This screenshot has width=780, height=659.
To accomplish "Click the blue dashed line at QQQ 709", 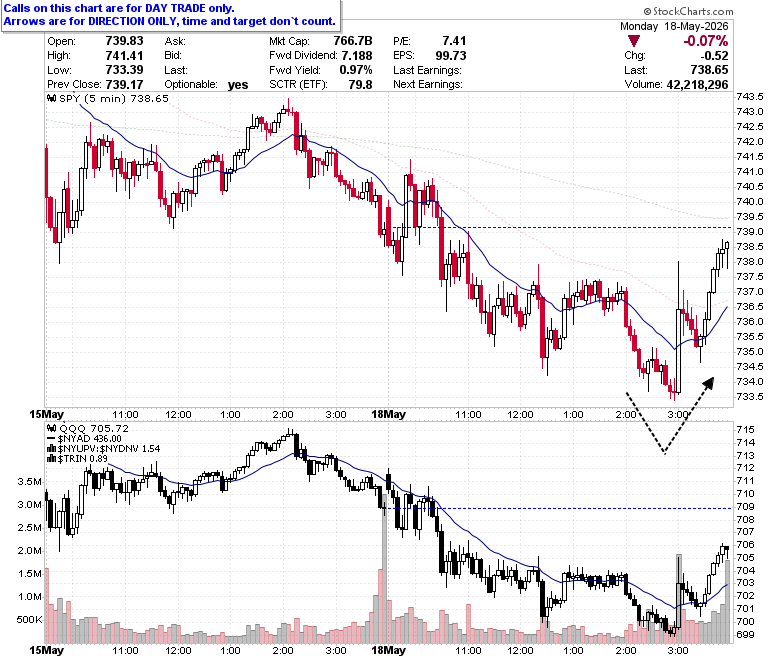I will coord(559,508).
